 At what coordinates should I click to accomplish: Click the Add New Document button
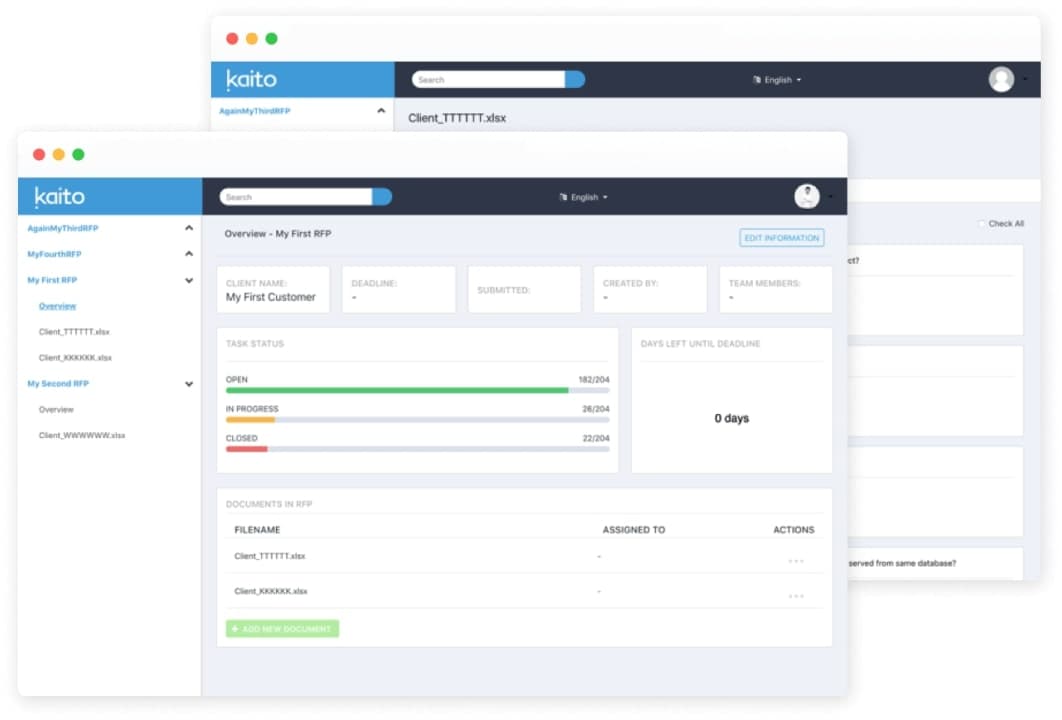point(282,629)
